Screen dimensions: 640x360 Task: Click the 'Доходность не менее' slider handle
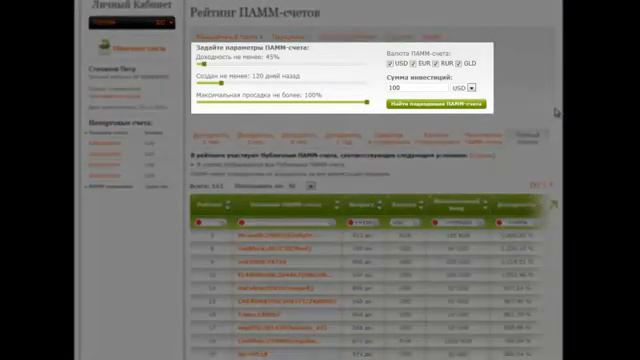coord(204,64)
